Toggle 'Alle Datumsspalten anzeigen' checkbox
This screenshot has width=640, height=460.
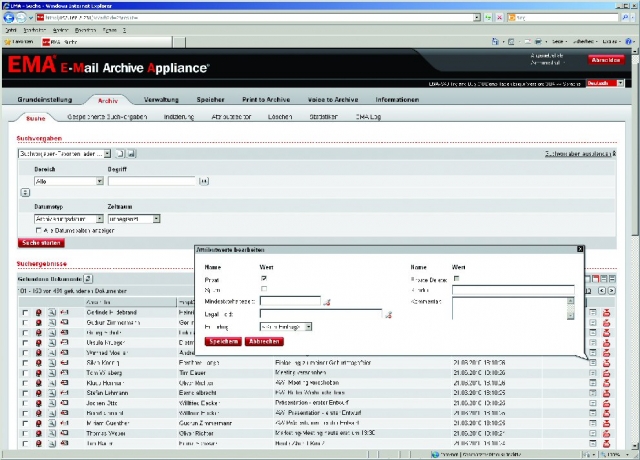(38, 231)
